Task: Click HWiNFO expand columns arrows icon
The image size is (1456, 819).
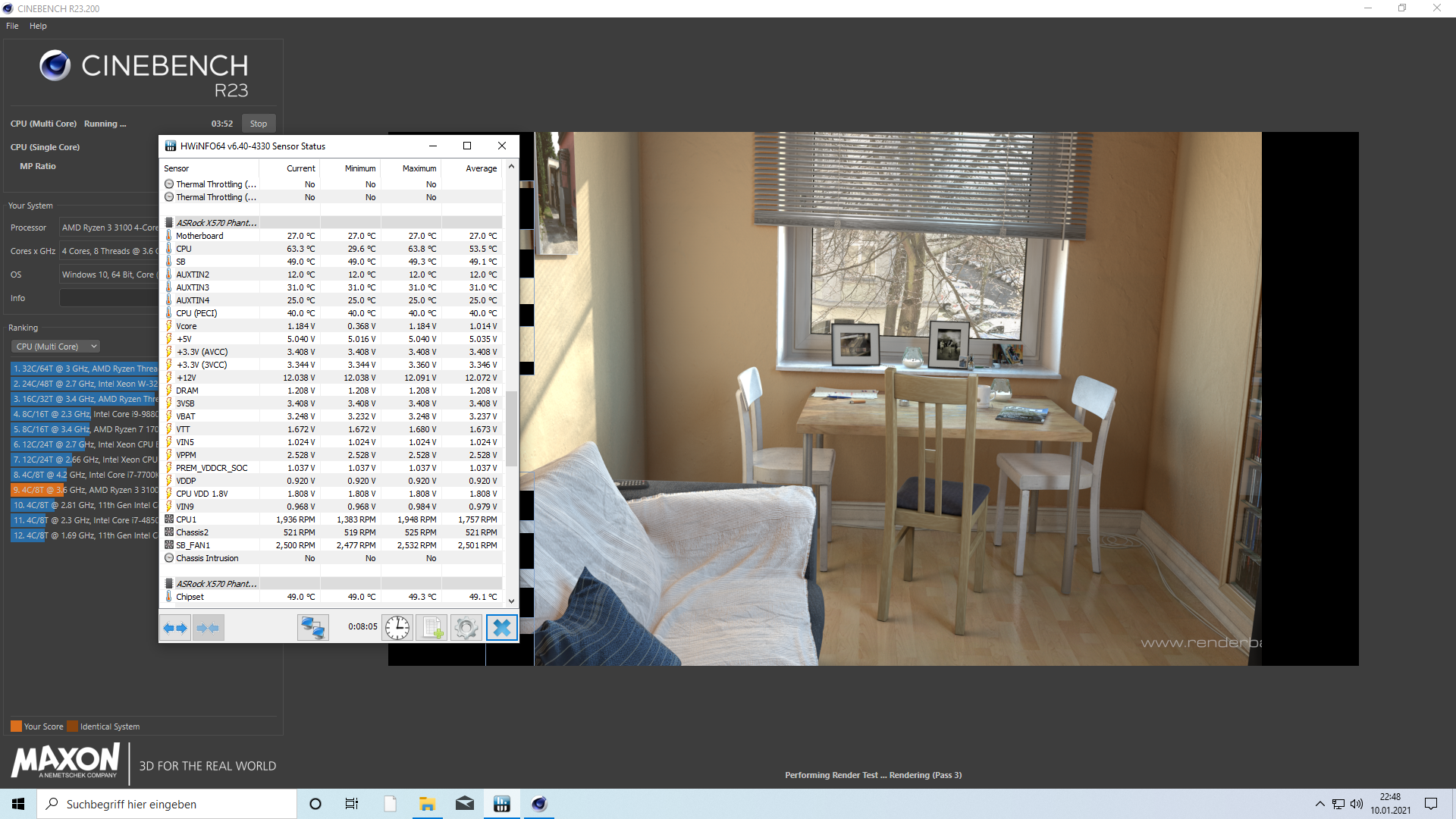Action: (175, 628)
